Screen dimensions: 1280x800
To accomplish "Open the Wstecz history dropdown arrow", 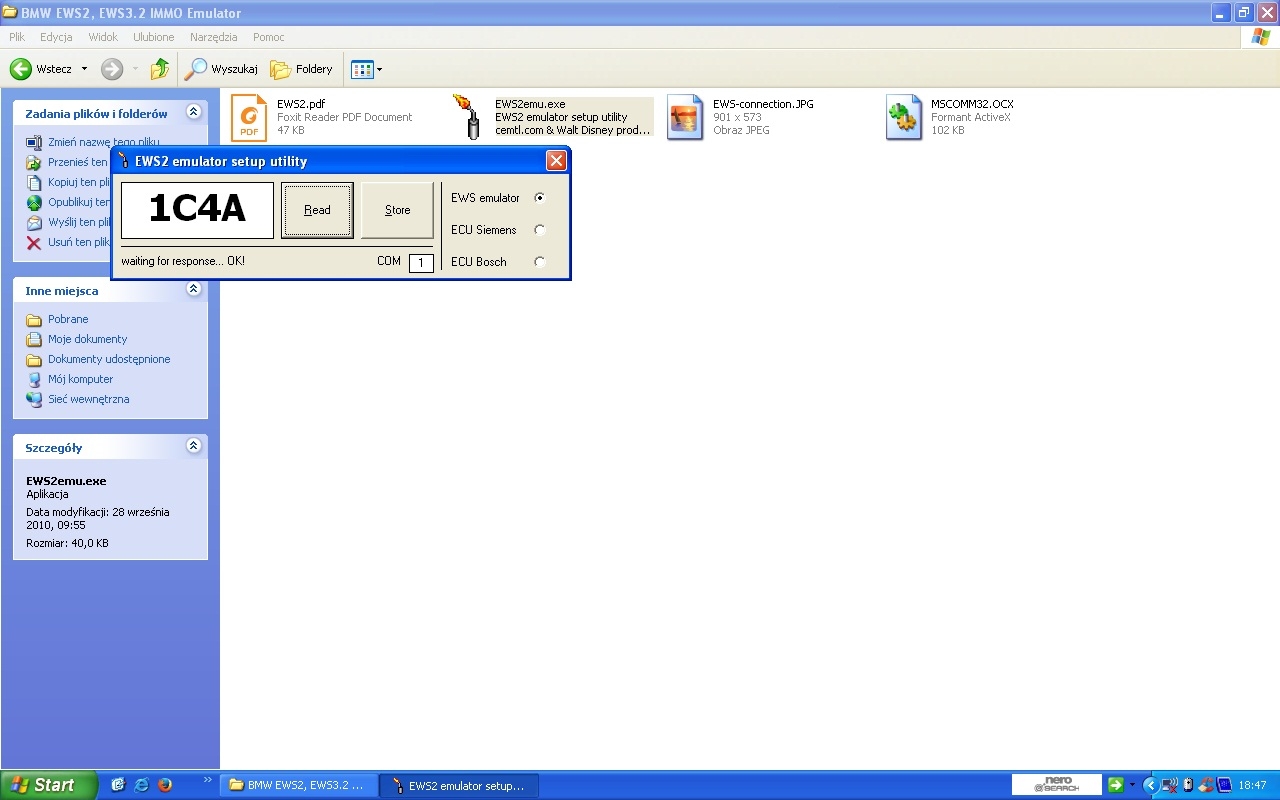I will [x=84, y=69].
